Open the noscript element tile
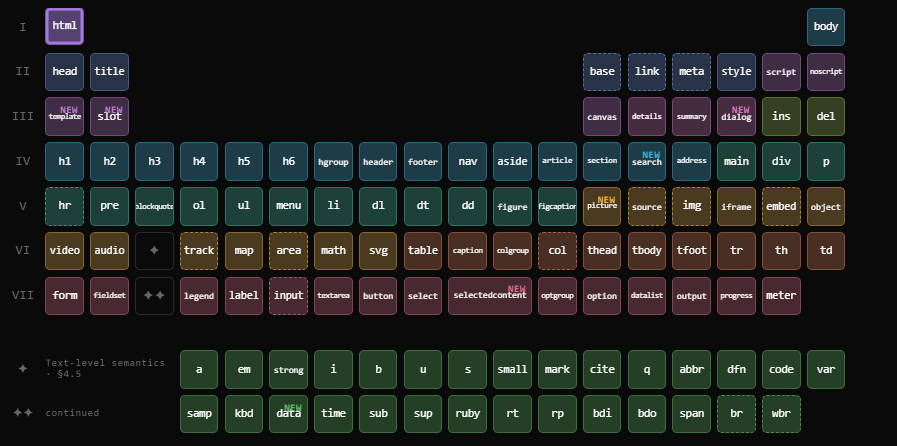 (825, 72)
